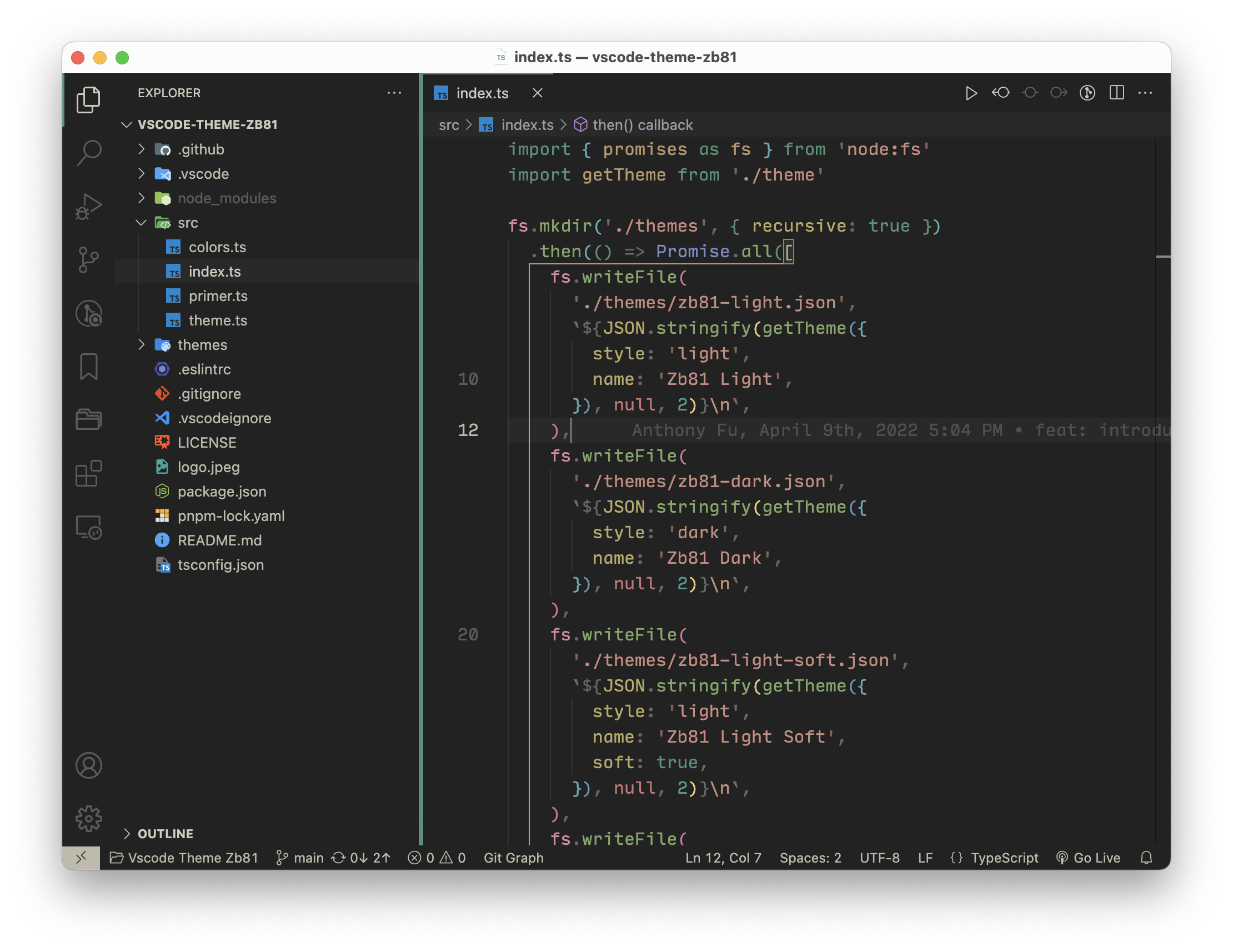Open Explorer Views and More Actions ellipsis
The height and width of the screenshot is (952, 1233).
(x=394, y=93)
